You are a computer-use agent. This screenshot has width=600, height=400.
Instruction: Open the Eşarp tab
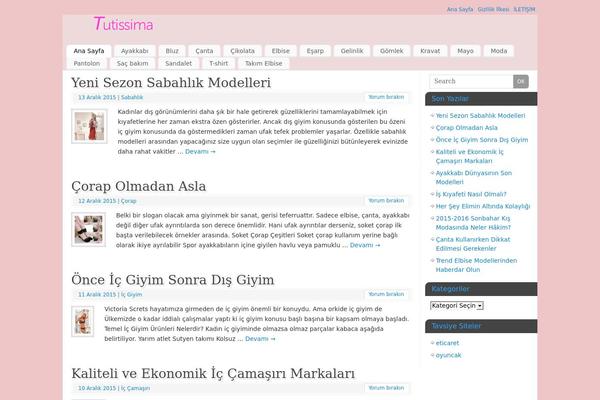(x=315, y=51)
